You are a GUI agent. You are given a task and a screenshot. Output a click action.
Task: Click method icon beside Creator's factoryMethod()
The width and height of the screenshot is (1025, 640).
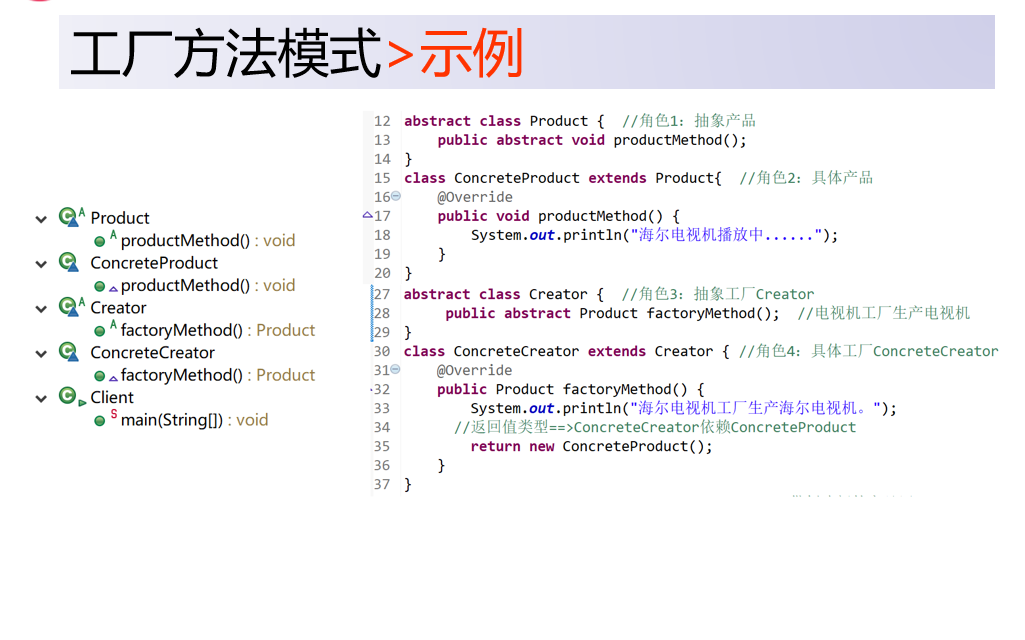(x=99, y=331)
